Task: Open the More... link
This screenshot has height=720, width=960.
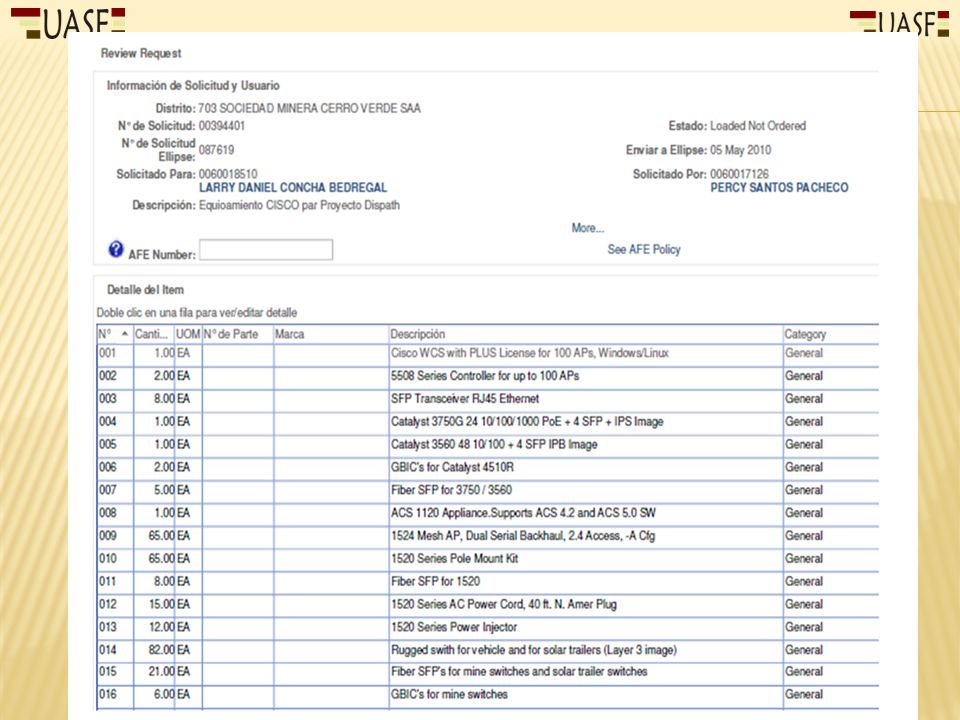Action: pyautogui.click(x=588, y=228)
